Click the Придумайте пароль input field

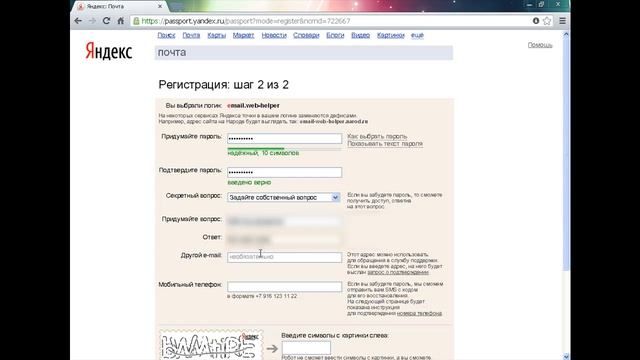click(284, 138)
